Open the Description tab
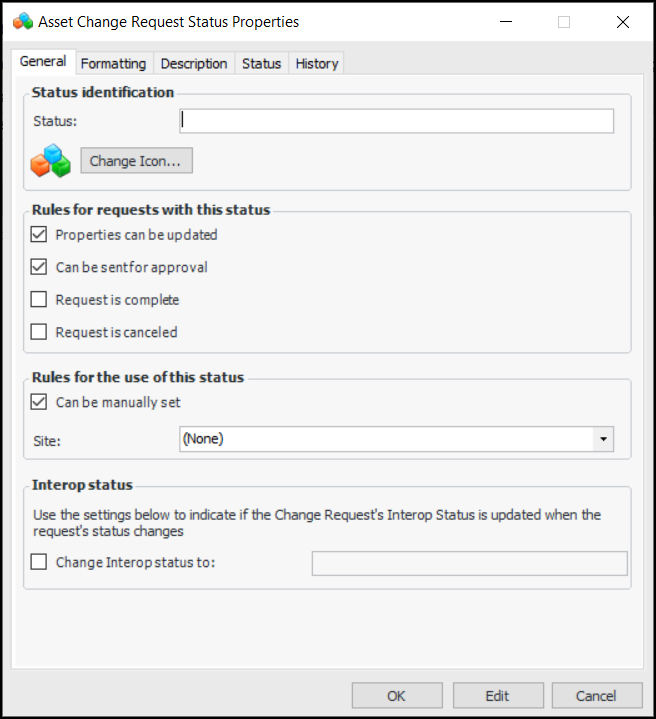The width and height of the screenshot is (656, 719). pos(194,63)
